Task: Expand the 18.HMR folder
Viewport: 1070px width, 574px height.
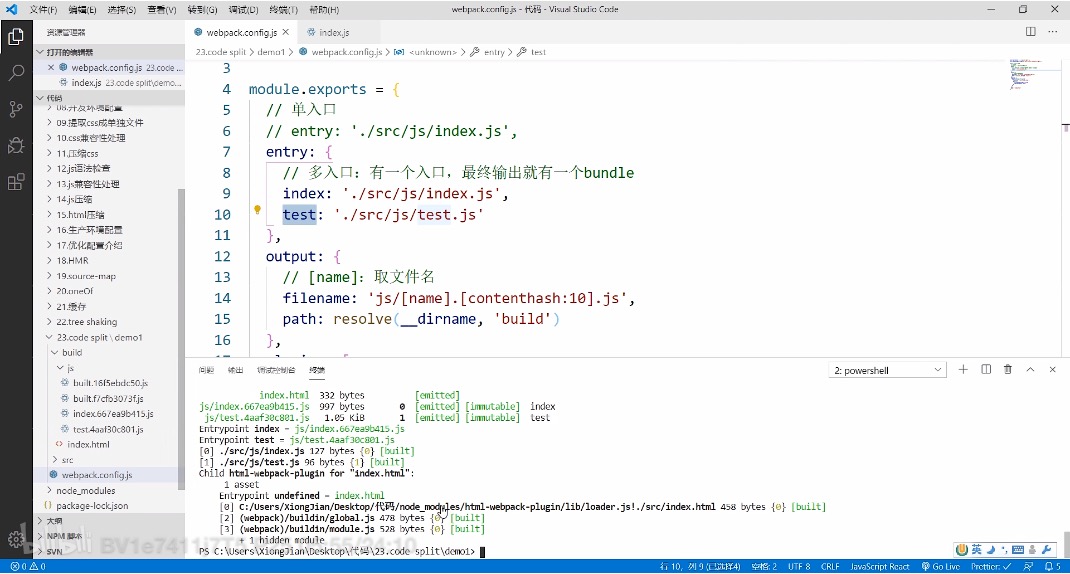Action: click(109, 261)
